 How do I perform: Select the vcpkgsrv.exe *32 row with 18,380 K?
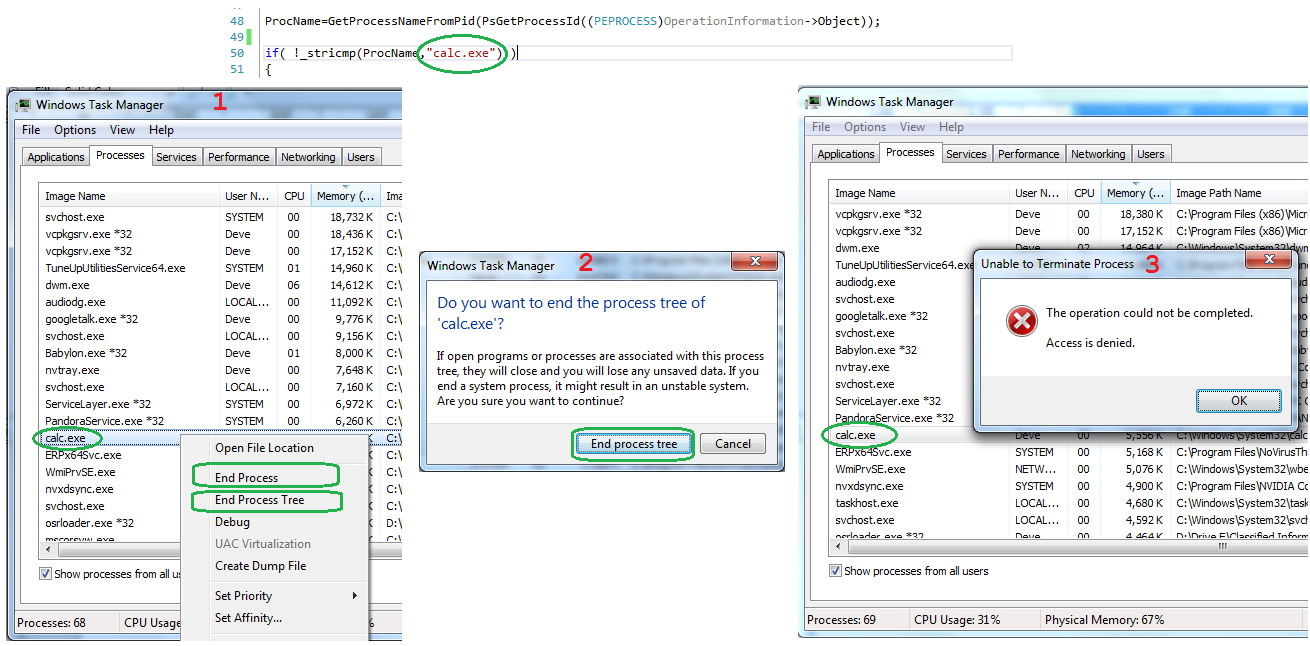click(1069, 214)
